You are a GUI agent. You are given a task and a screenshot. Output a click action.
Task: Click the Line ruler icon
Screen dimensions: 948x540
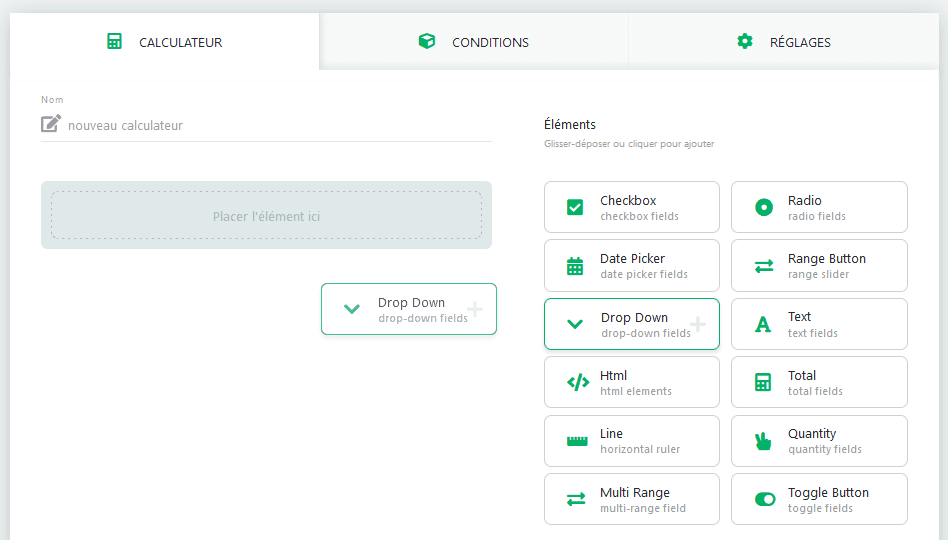(577, 441)
